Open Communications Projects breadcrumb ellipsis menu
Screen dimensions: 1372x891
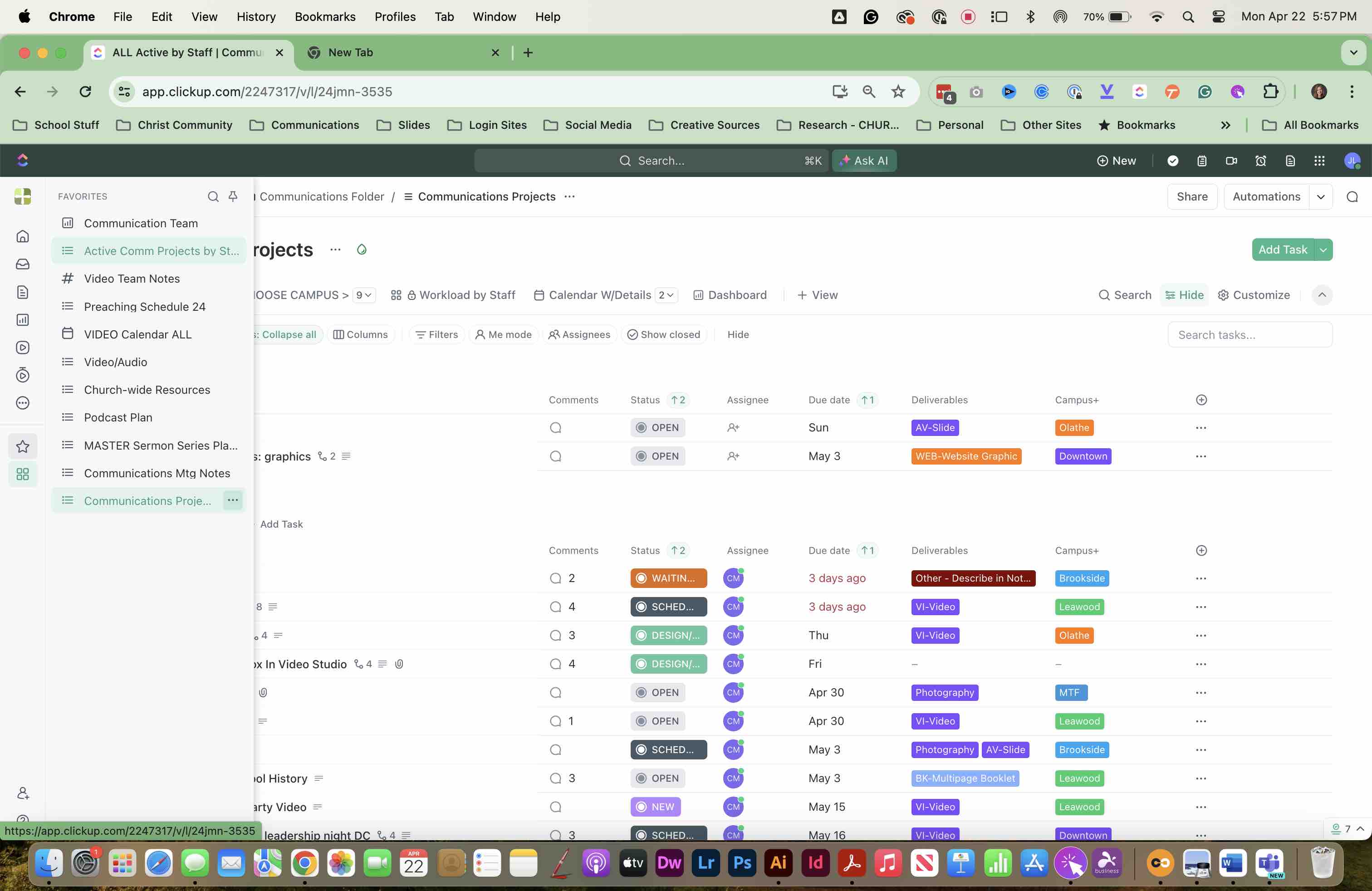tap(569, 196)
